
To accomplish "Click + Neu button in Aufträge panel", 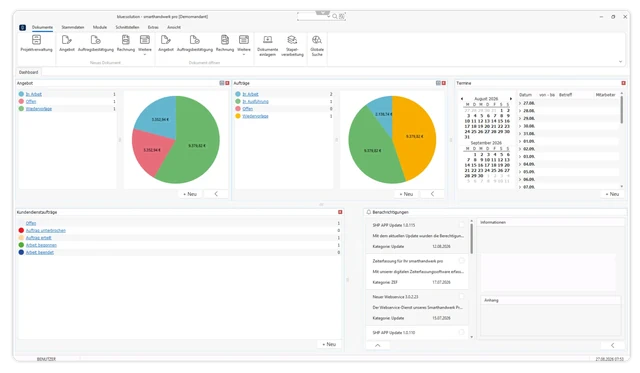I will coord(406,194).
